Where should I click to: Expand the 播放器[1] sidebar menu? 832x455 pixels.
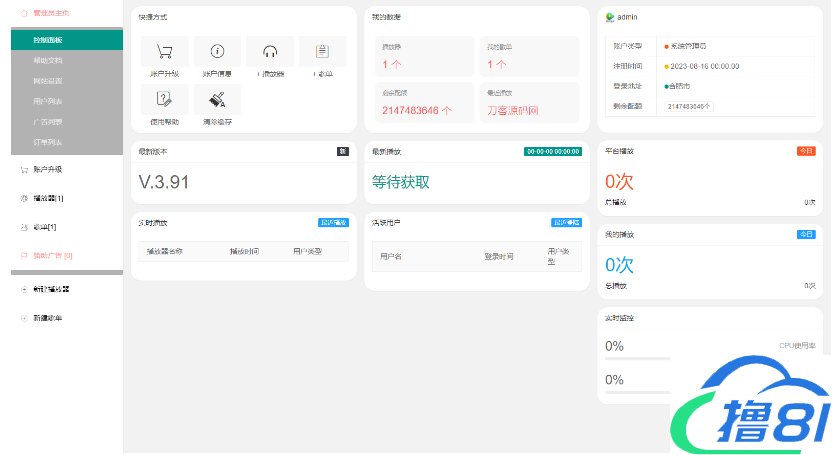(x=47, y=199)
